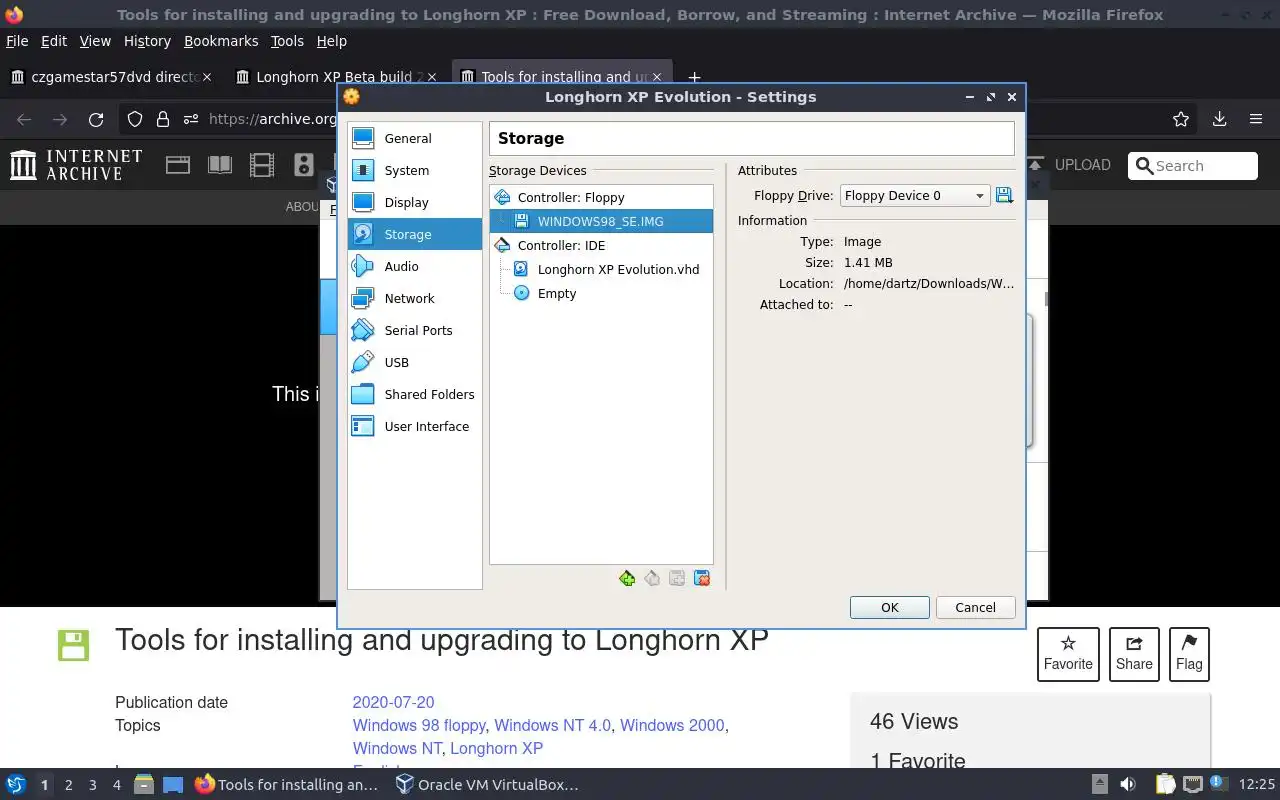Viewport: 1280px width, 800px height.
Task: Select the Empty optical drive entry
Action: (x=601, y=293)
